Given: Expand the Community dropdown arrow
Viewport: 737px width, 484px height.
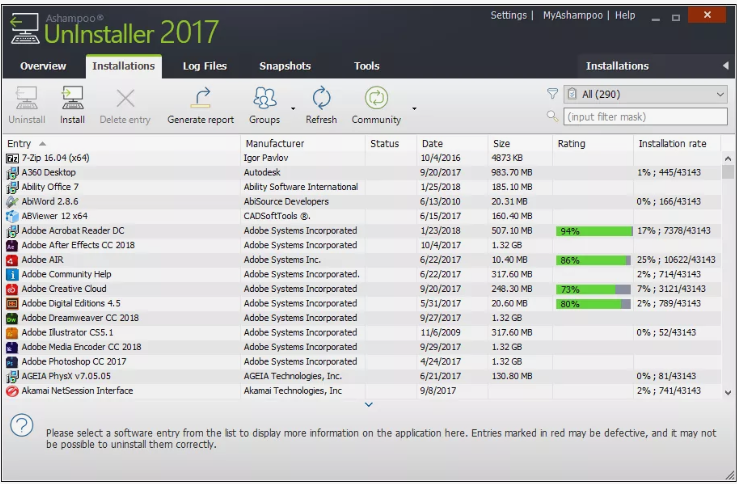Looking at the screenshot, I should click(414, 109).
